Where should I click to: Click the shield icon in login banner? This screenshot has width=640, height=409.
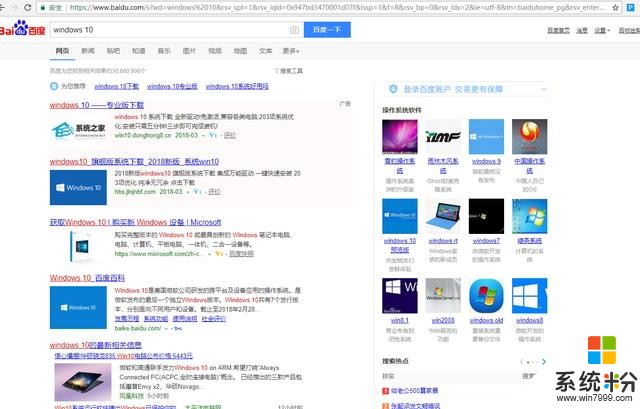pos(393,89)
